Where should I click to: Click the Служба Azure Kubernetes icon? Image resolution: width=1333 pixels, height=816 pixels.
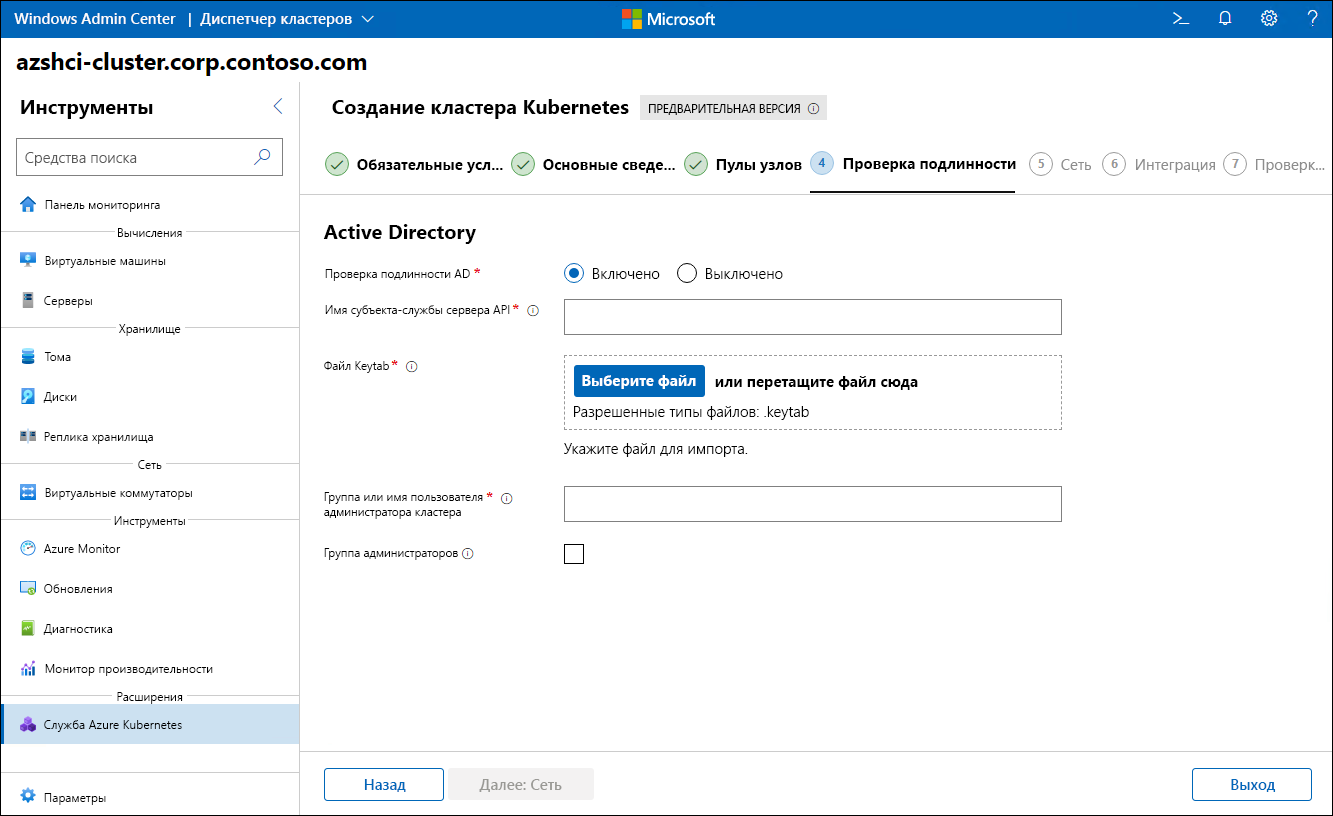(28, 725)
